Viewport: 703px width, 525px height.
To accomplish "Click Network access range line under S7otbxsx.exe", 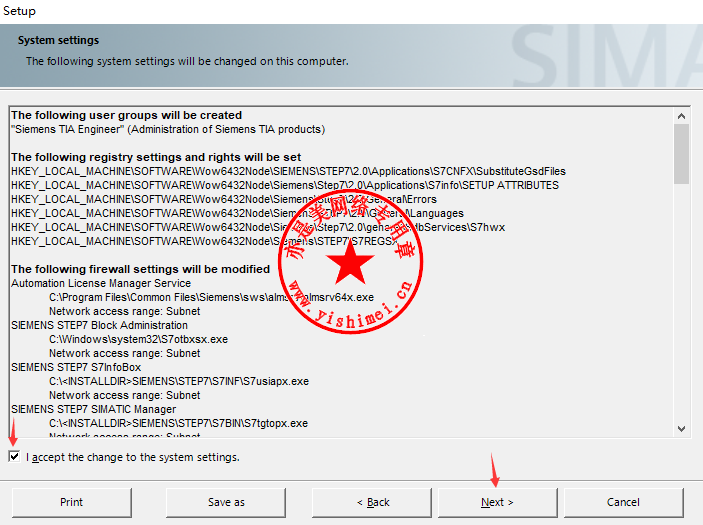I will pyautogui.click(x=125, y=353).
